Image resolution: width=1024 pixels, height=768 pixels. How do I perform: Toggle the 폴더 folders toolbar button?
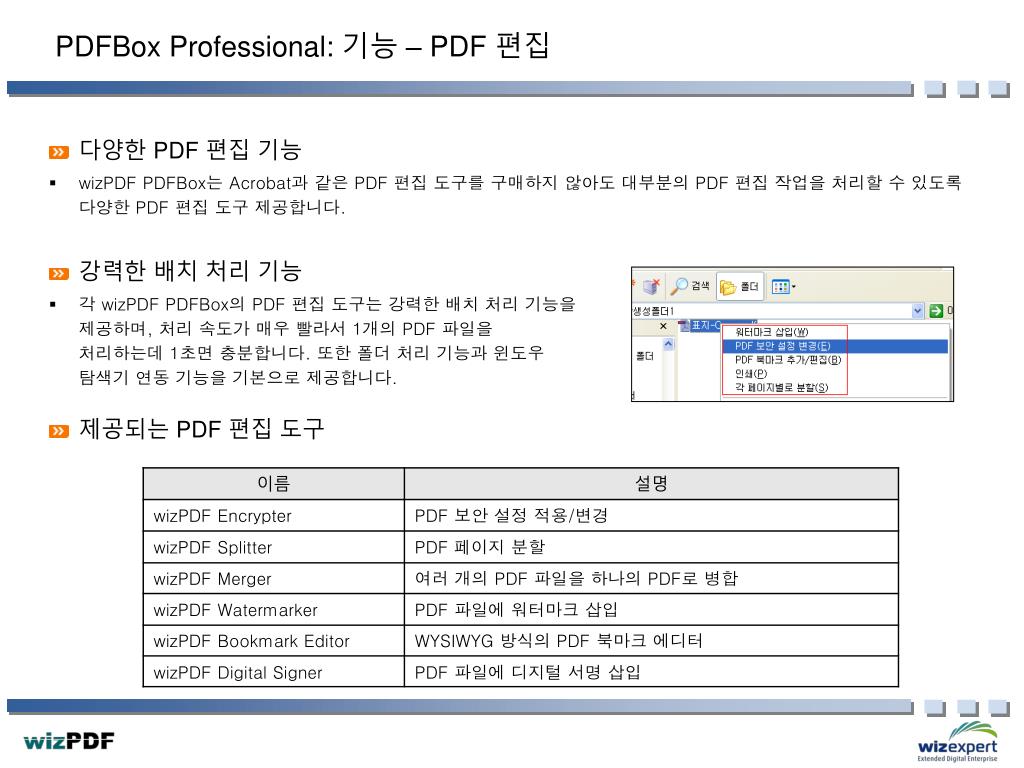pos(740,287)
